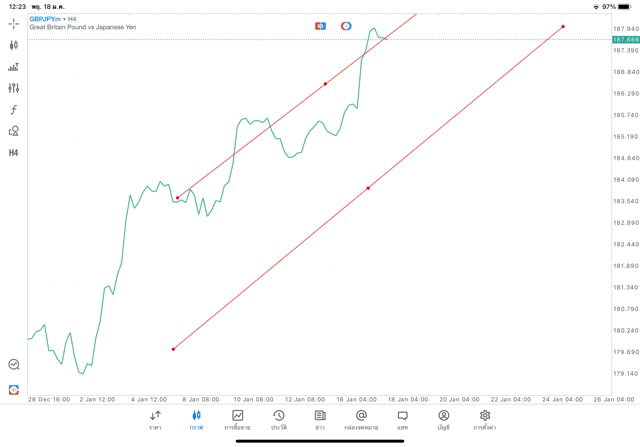Tap the chart zoom icon at bottom left

pyautogui.click(x=14, y=365)
